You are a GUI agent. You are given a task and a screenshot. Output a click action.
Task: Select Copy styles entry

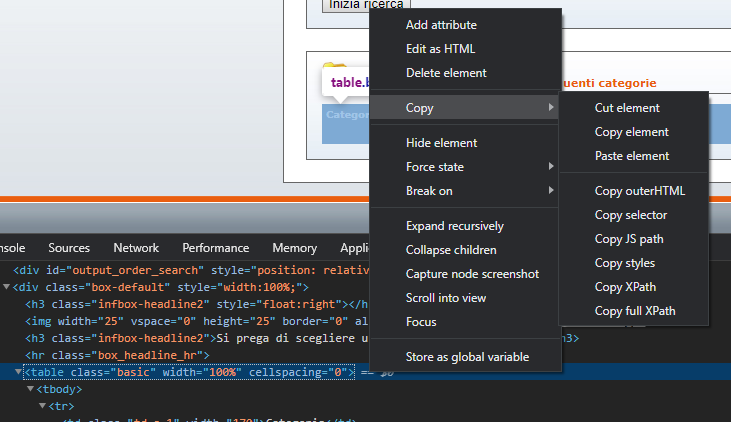click(634, 263)
